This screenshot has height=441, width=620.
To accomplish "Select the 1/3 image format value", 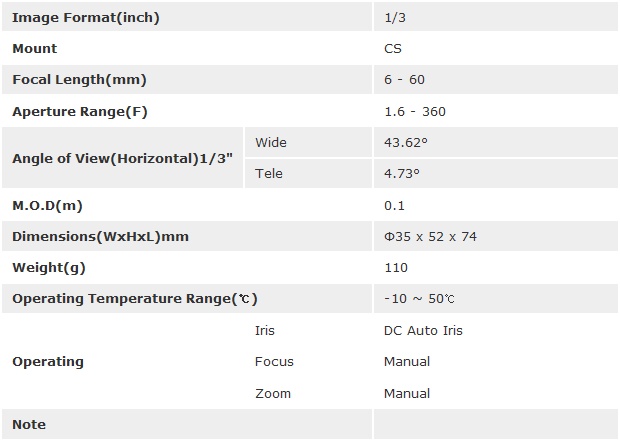I will (x=393, y=17).
